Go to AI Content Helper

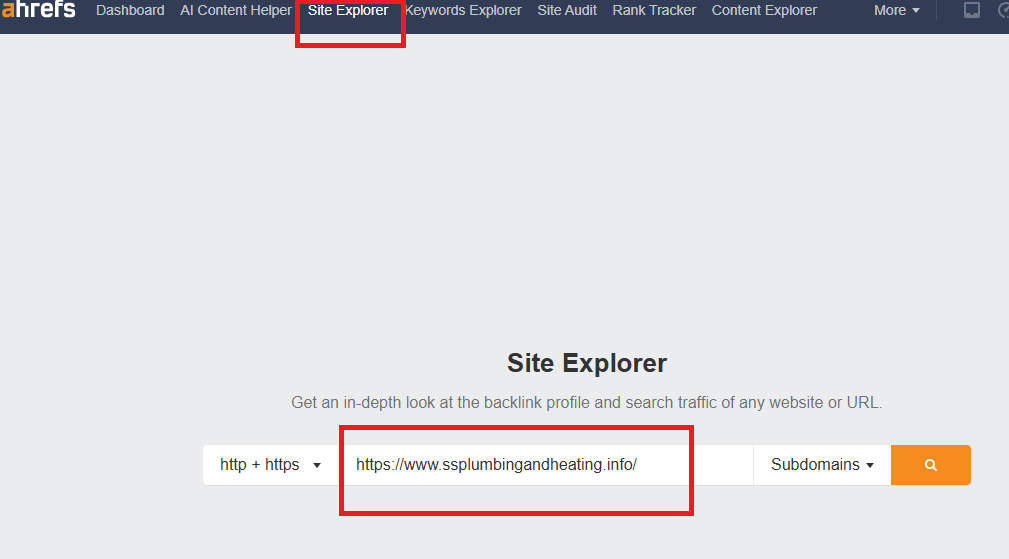(236, 11)
